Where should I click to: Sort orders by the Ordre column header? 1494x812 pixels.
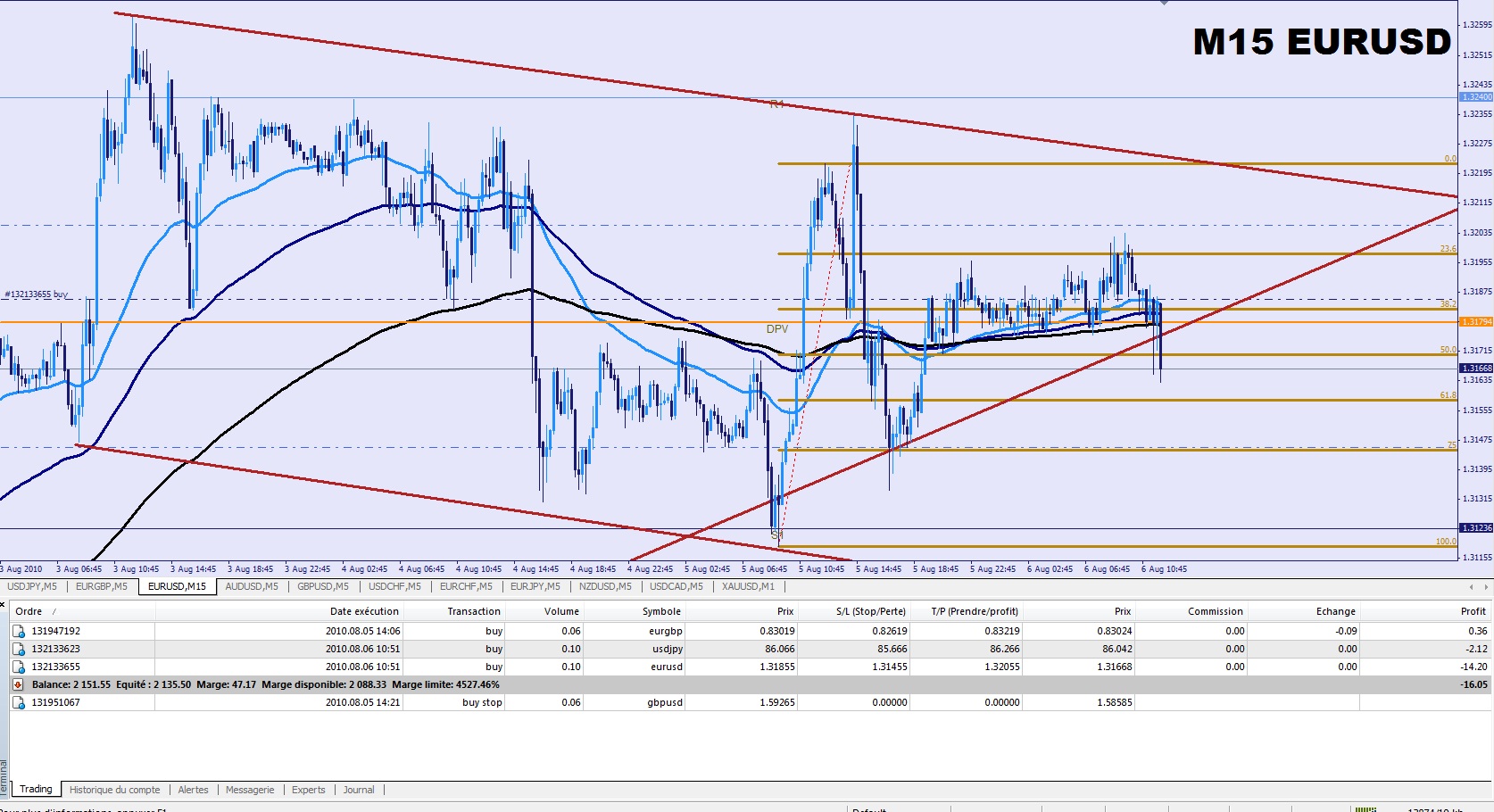(29, 611)
